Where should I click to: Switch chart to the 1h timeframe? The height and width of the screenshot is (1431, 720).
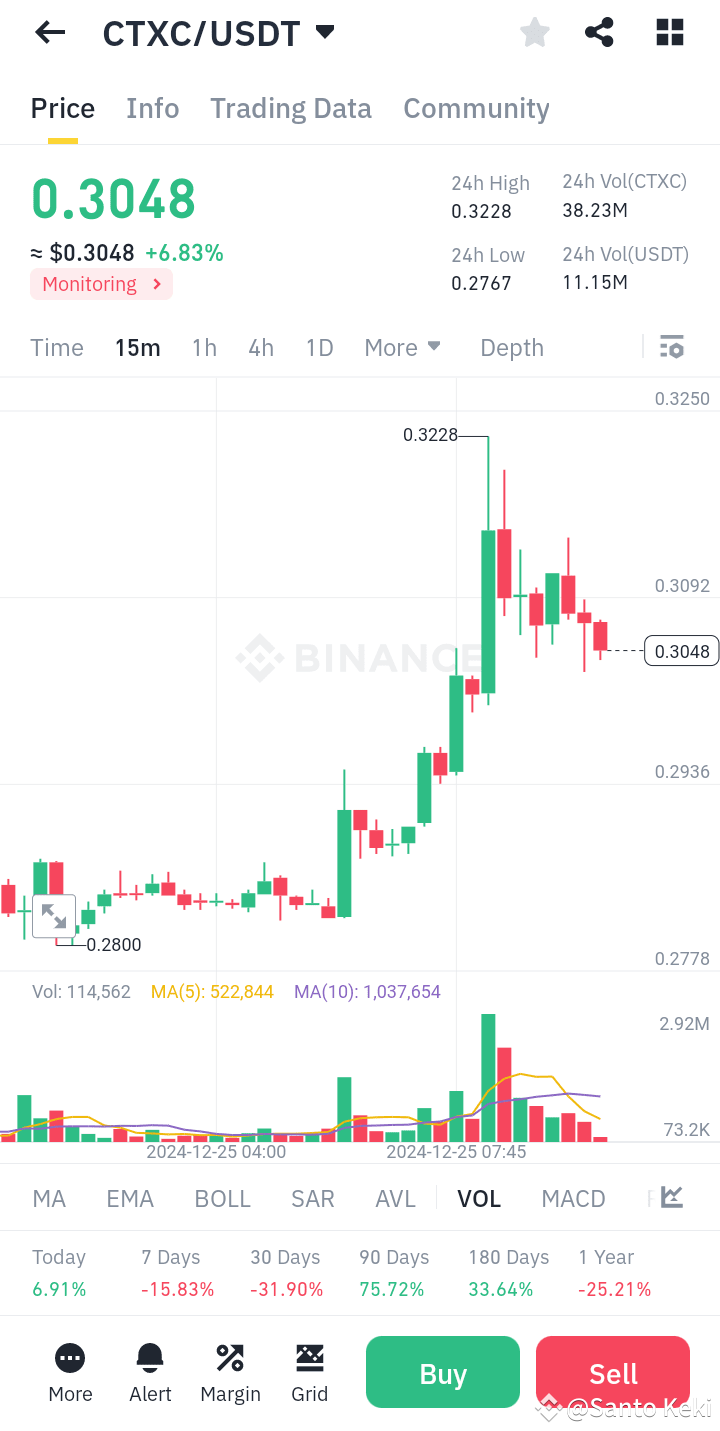204,347
